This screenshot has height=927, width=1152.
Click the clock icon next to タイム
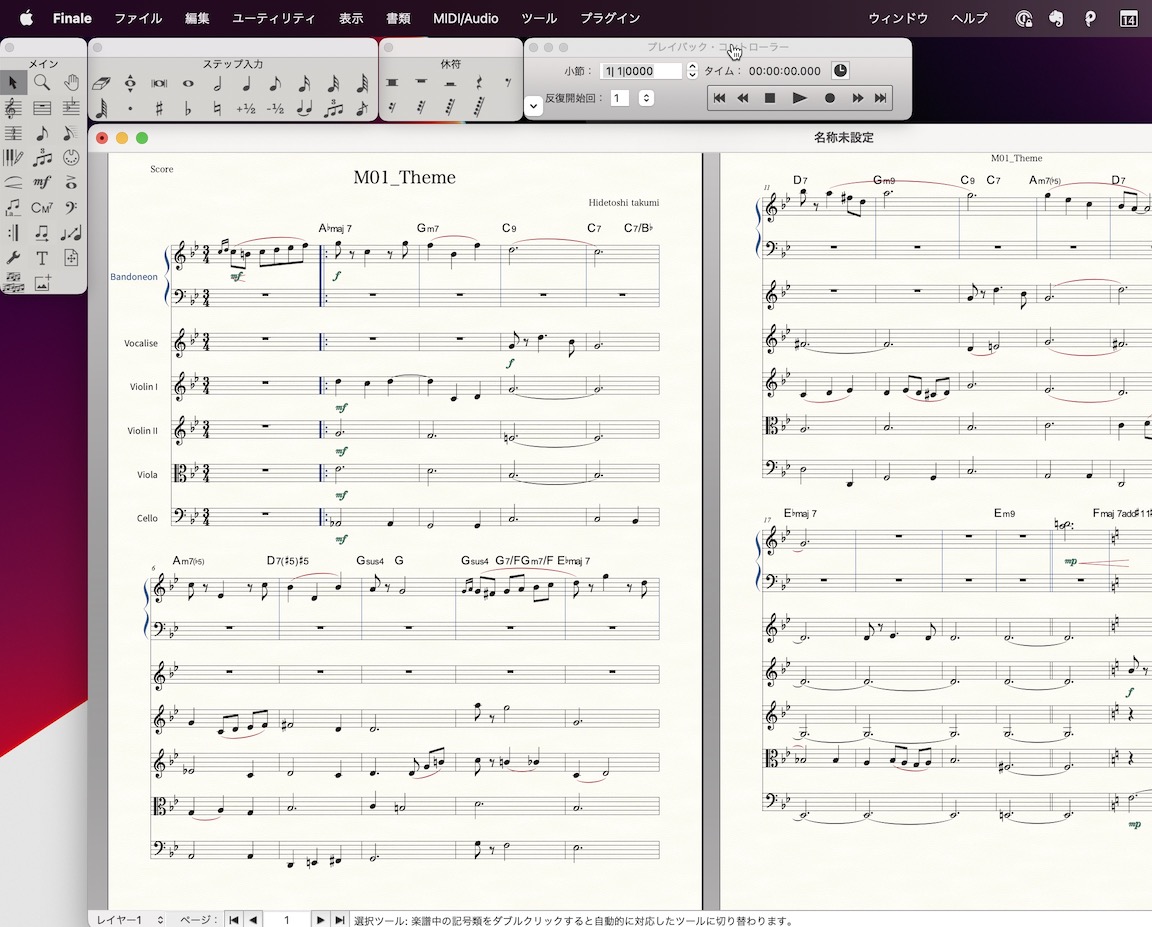tap(840, 71)
